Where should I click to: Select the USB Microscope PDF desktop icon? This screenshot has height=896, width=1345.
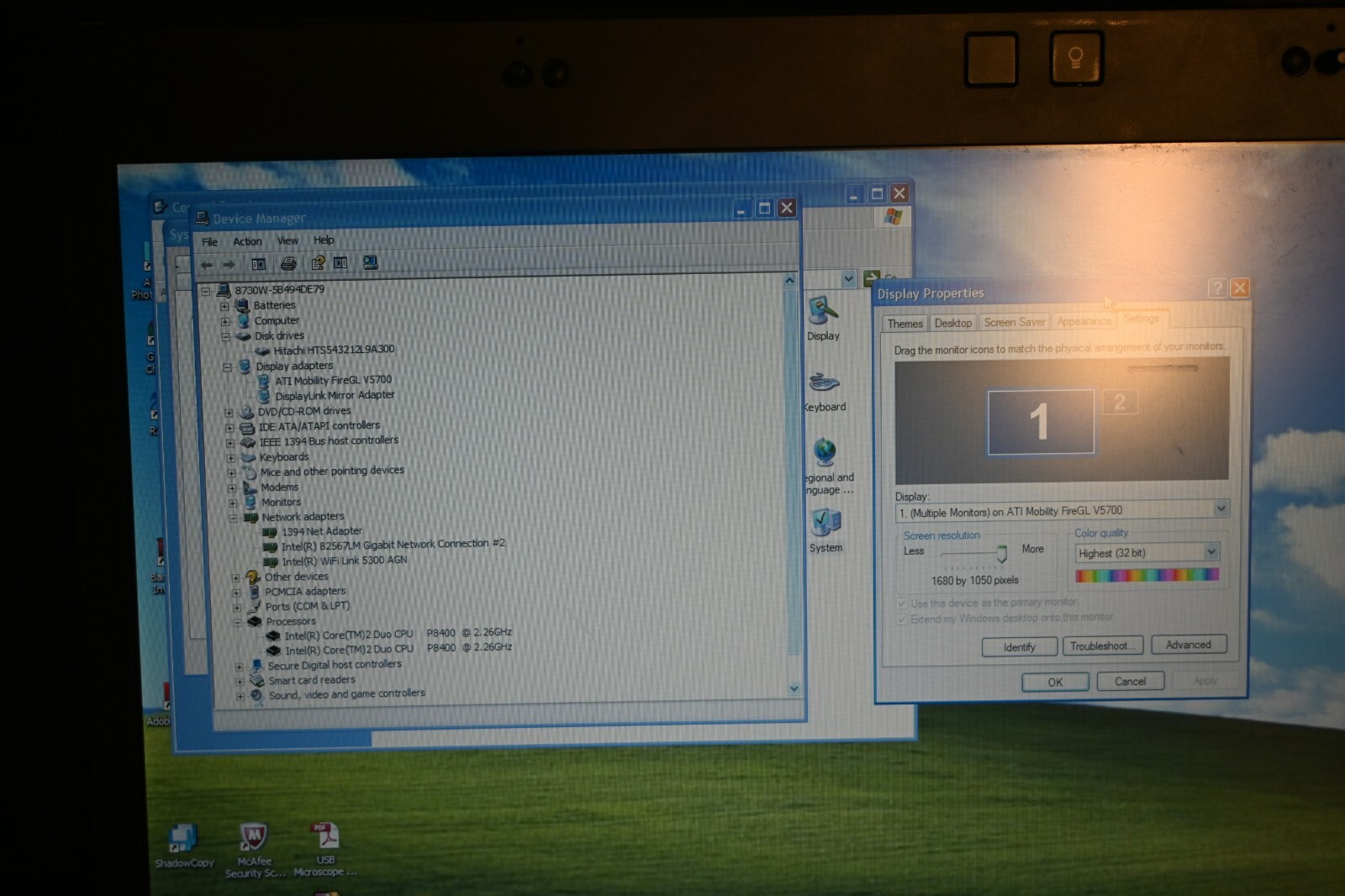pos(325,850)
